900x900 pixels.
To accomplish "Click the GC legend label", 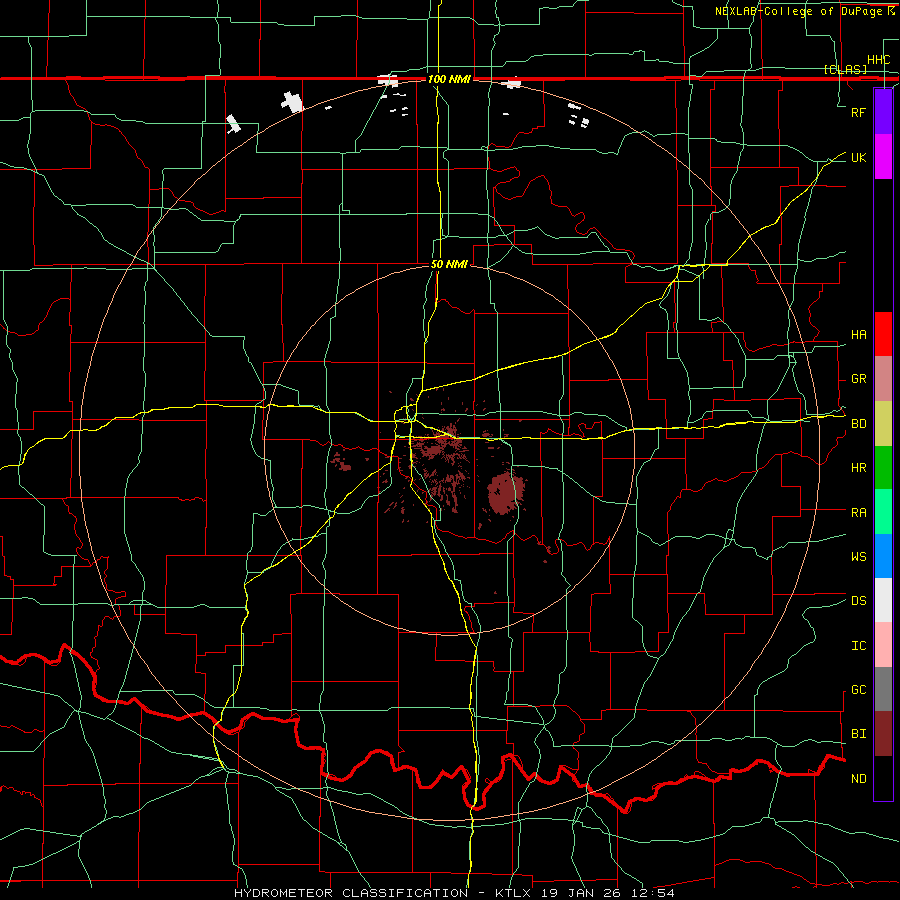I will pyautogui.click(x=858, y=689).
